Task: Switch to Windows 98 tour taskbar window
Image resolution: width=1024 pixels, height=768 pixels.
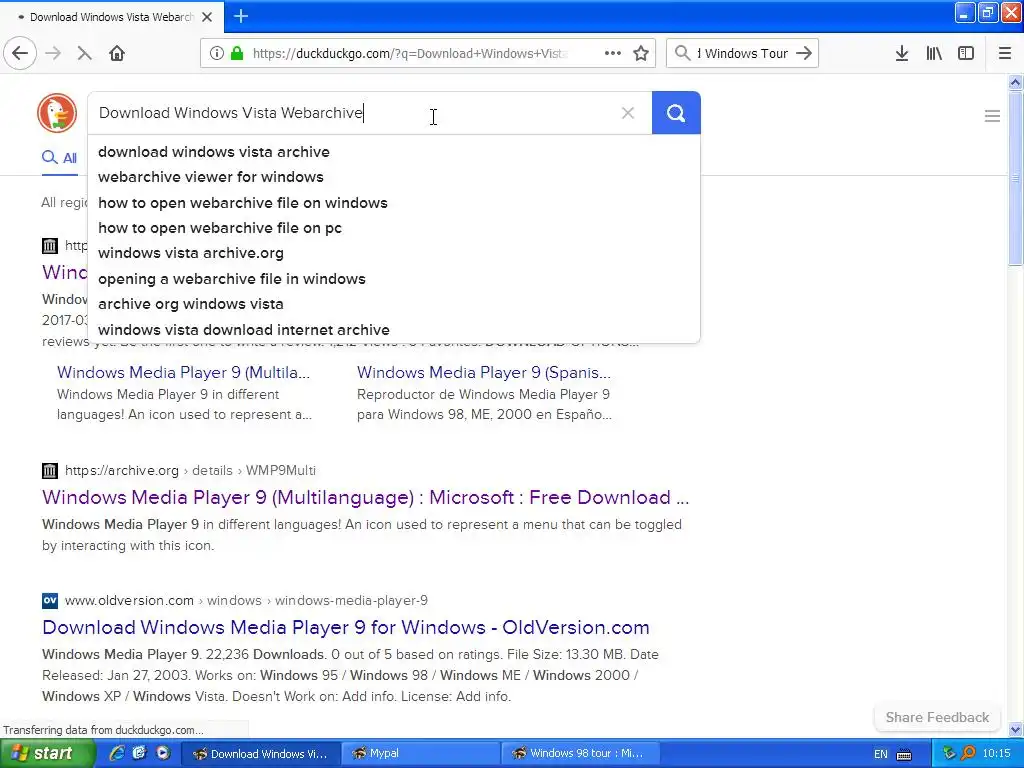Action: pos(581,754)
